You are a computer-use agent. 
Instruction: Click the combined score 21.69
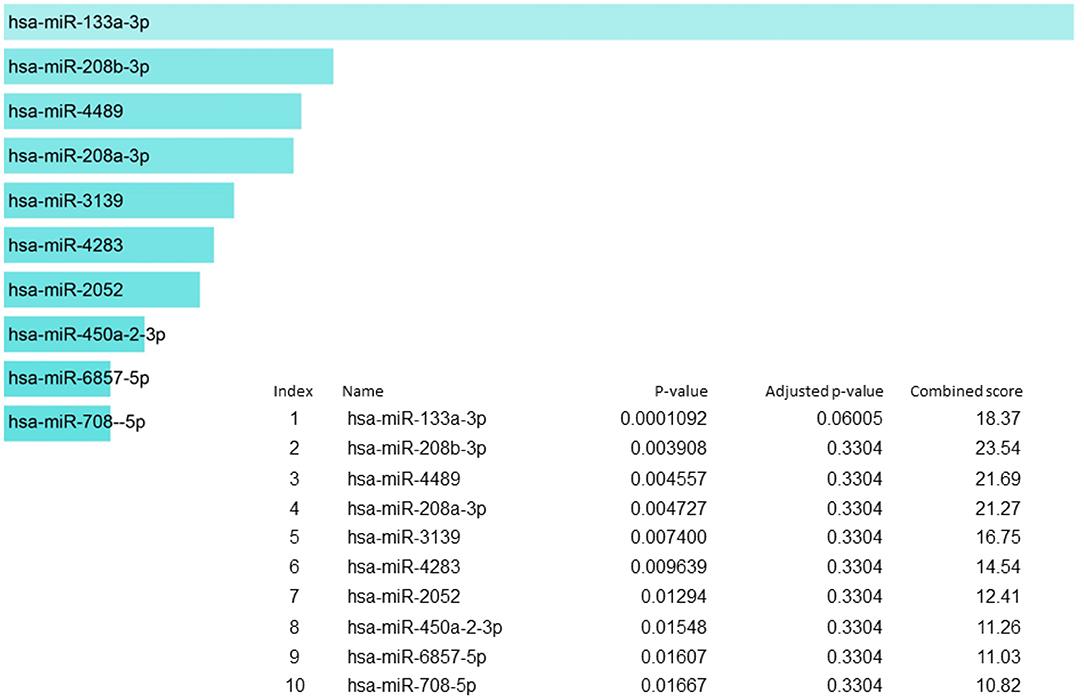[998, 479]
